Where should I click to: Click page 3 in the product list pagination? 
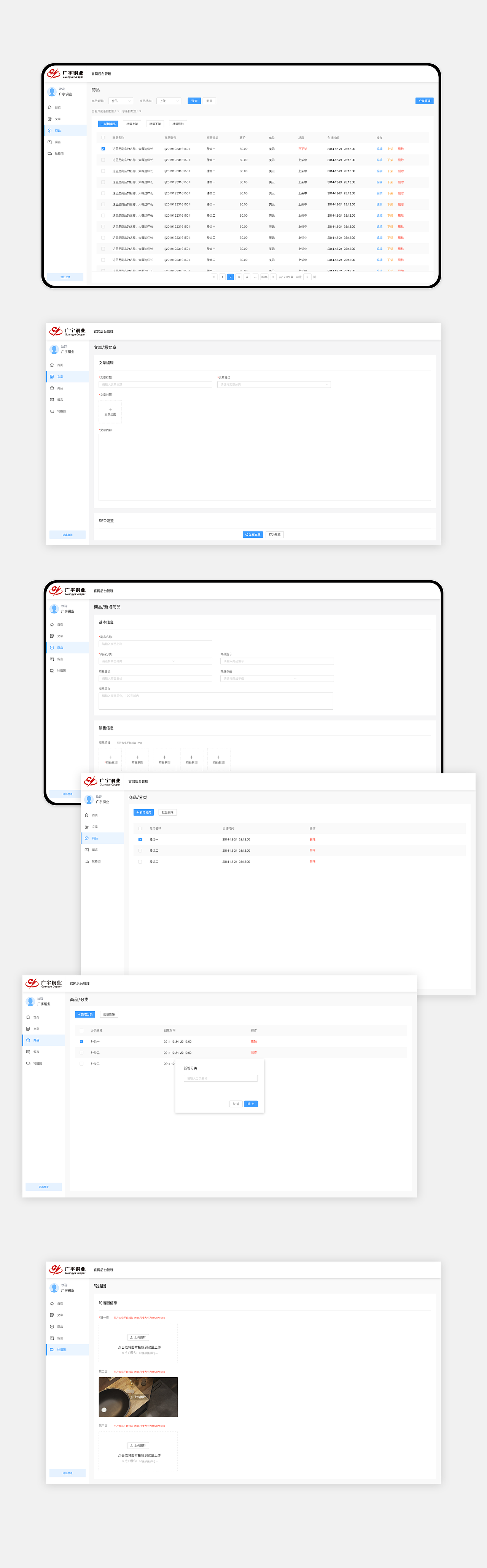click(x=238, y=277)
